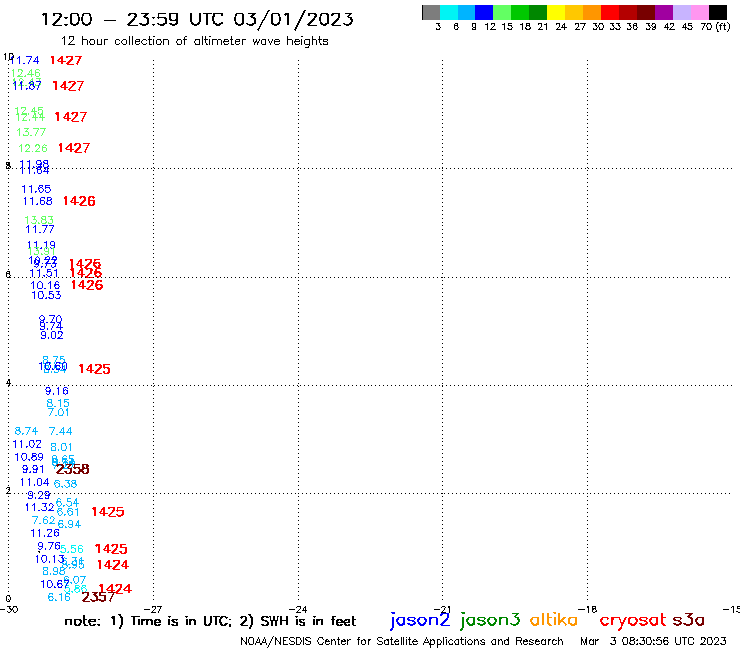Viewport: 740px width, 650px height.
Task: Click the blue wave height 11.04
Action: [x=34, y=482]
